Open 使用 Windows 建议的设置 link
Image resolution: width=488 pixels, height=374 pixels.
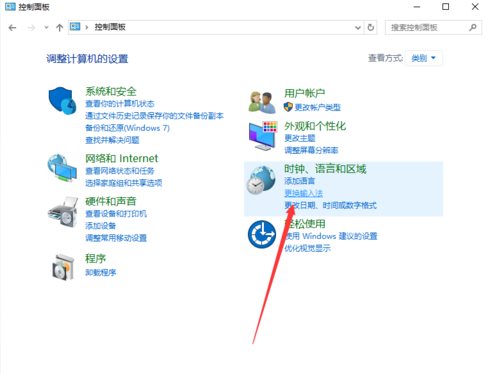pyautogui.click(x=331, y=236)
